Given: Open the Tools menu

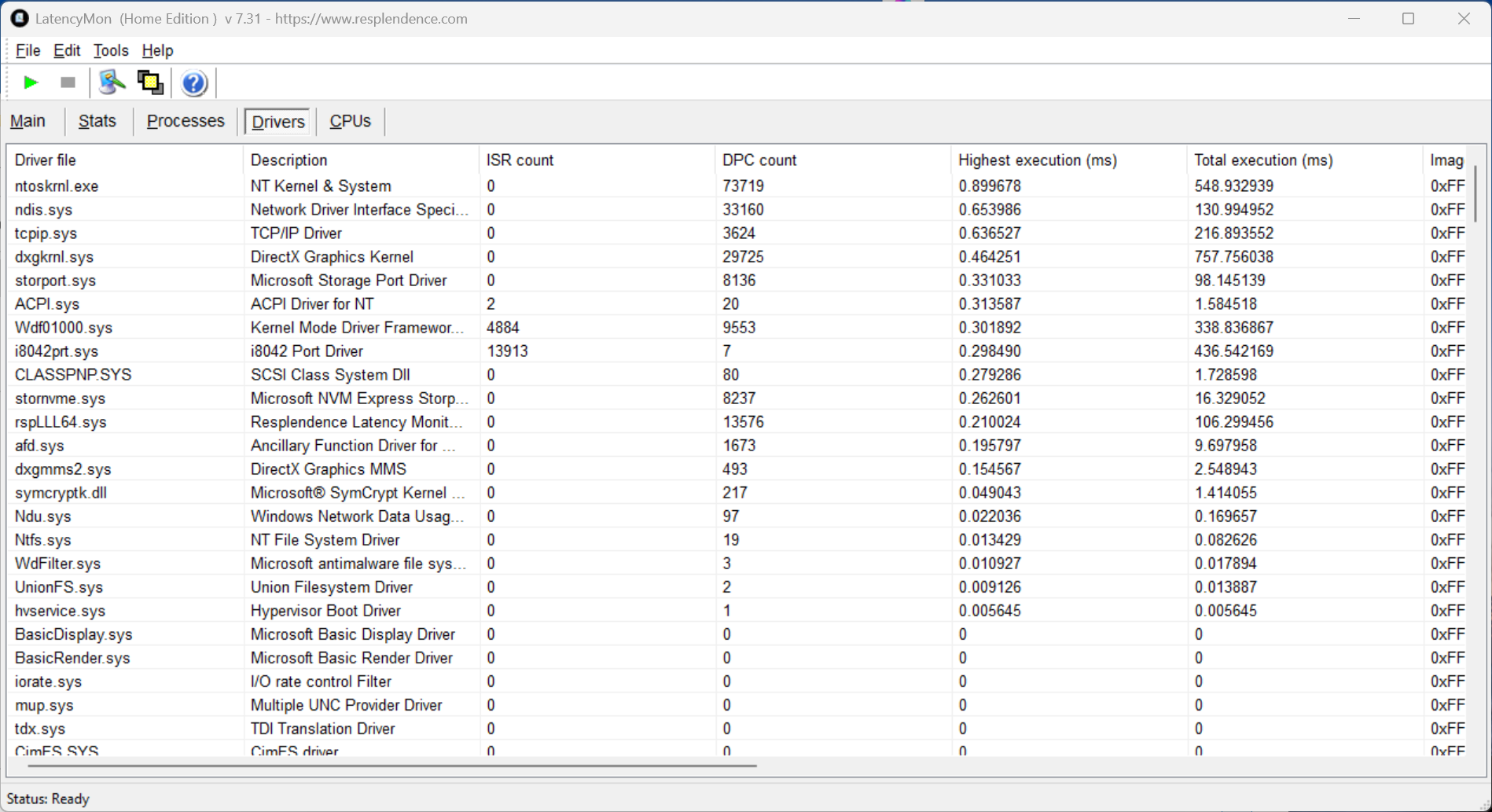Looking at the screenshot, I should coord(111,50).
